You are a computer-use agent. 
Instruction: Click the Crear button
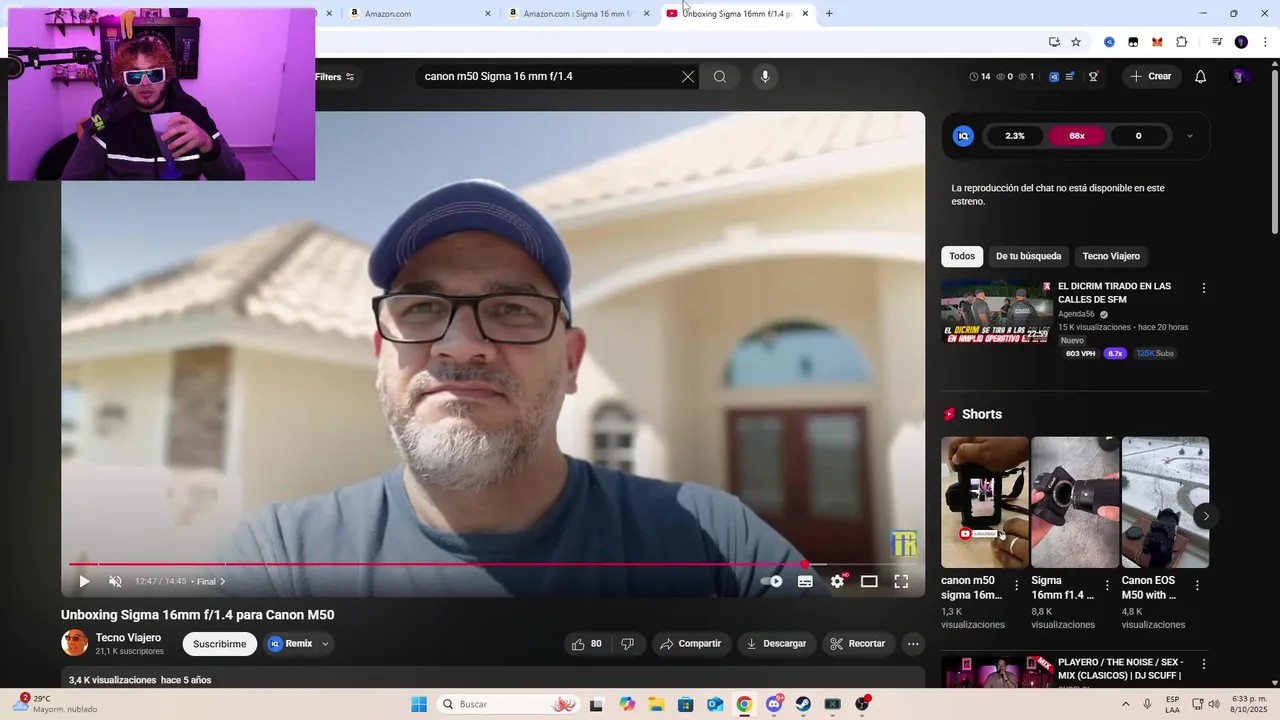coord(1151,76)
